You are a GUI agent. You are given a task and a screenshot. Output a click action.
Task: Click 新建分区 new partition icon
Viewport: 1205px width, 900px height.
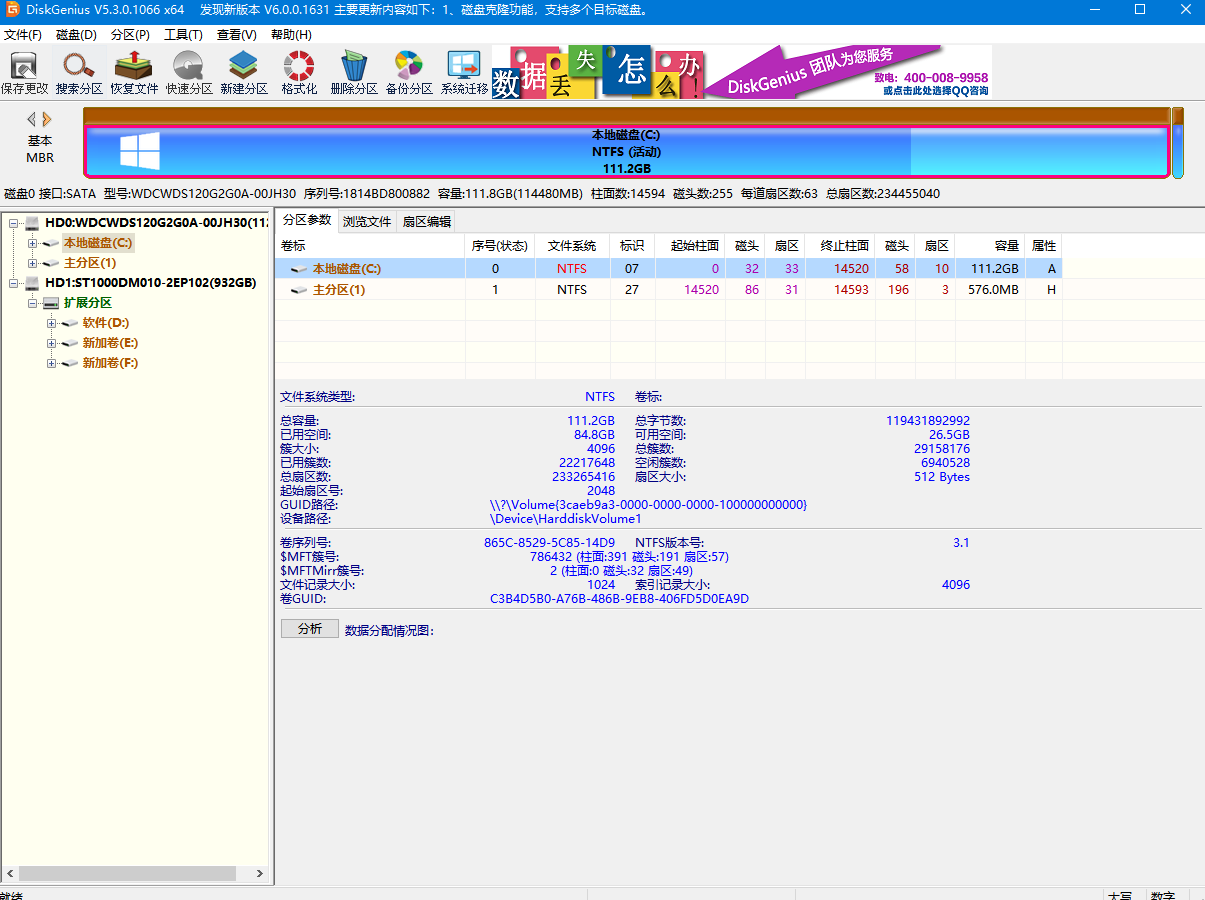244,71
